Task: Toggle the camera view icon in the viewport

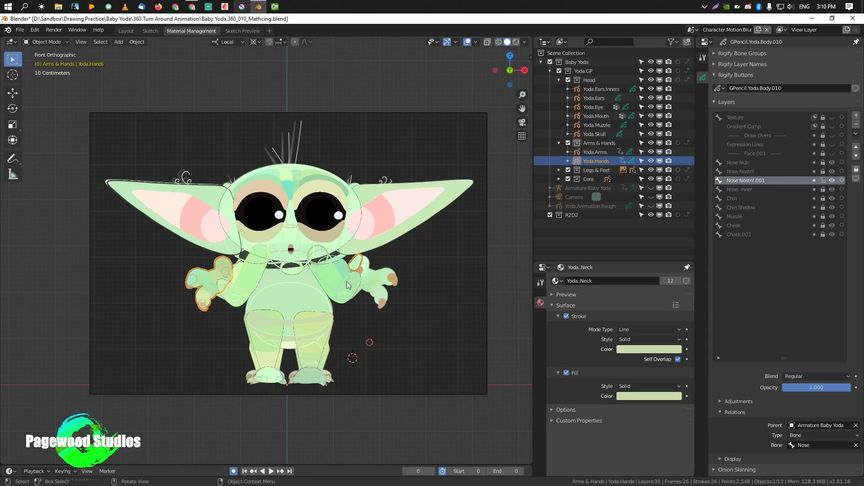Action: (522, 122)
